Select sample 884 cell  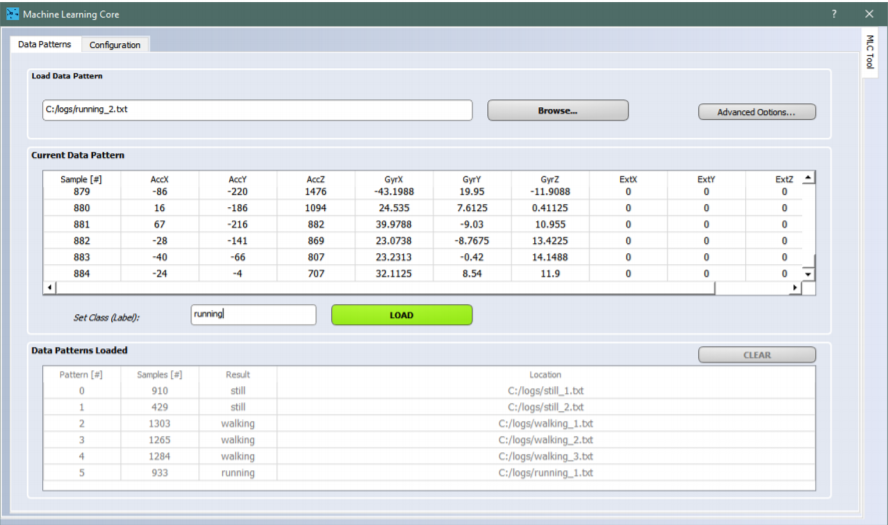point(82,274)
